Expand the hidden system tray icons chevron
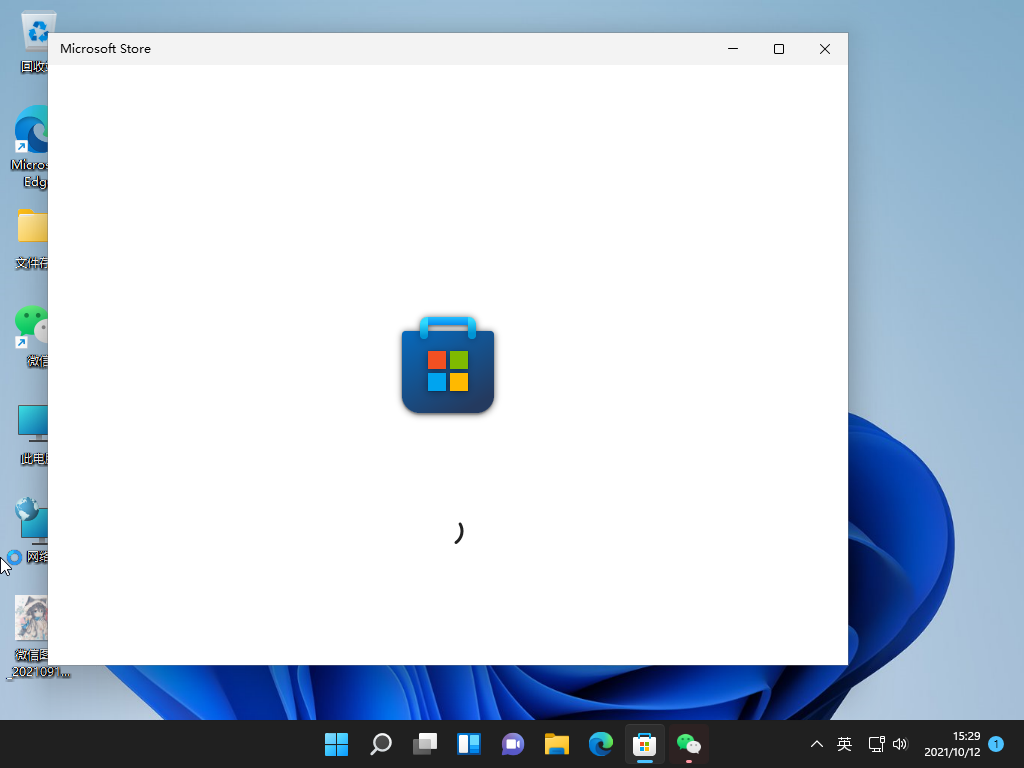The width and height of the screenshot is (1024, 768). pos(817,744)
